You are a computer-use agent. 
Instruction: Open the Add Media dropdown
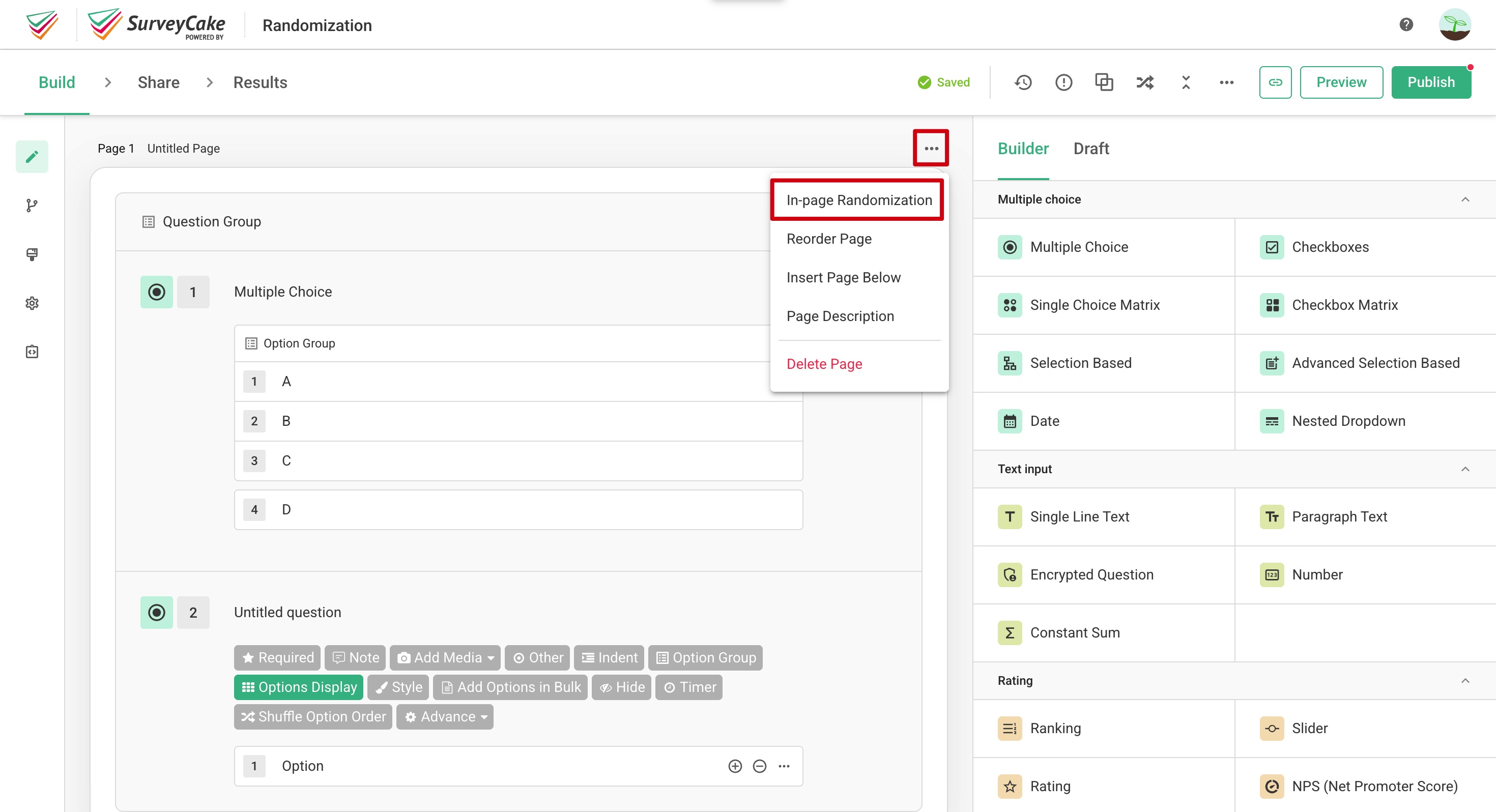click(x=445, y=657)
